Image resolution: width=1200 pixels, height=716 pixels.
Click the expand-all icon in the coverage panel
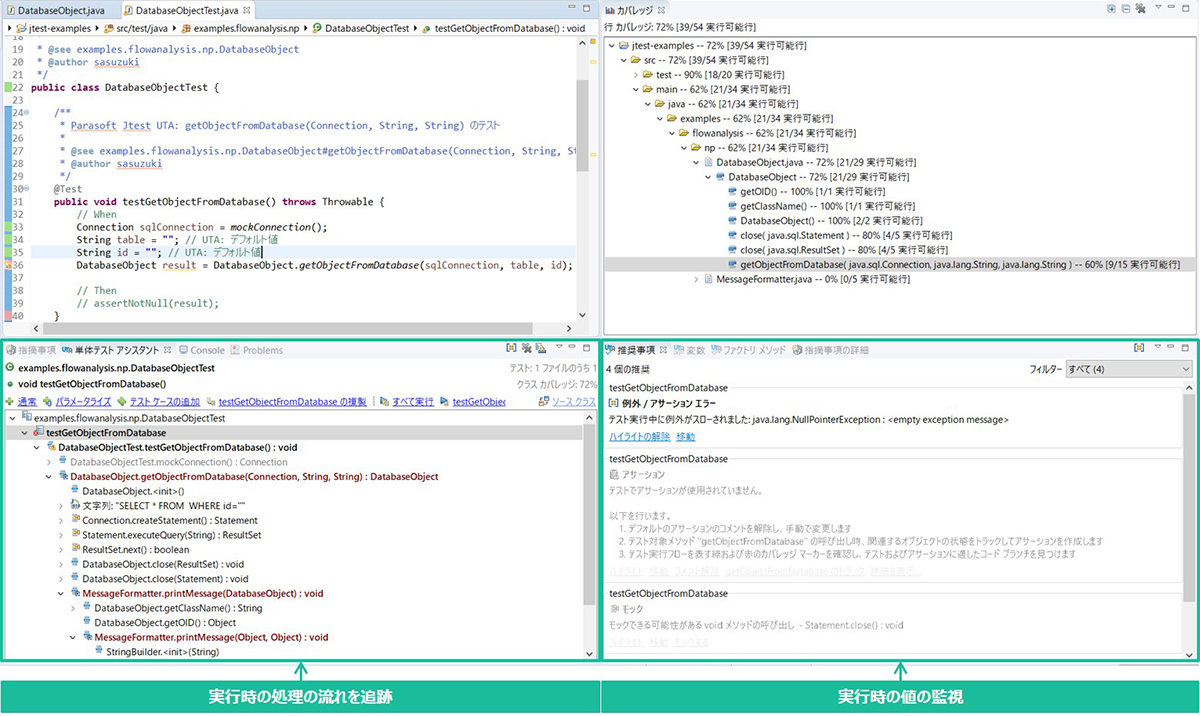1113,8
